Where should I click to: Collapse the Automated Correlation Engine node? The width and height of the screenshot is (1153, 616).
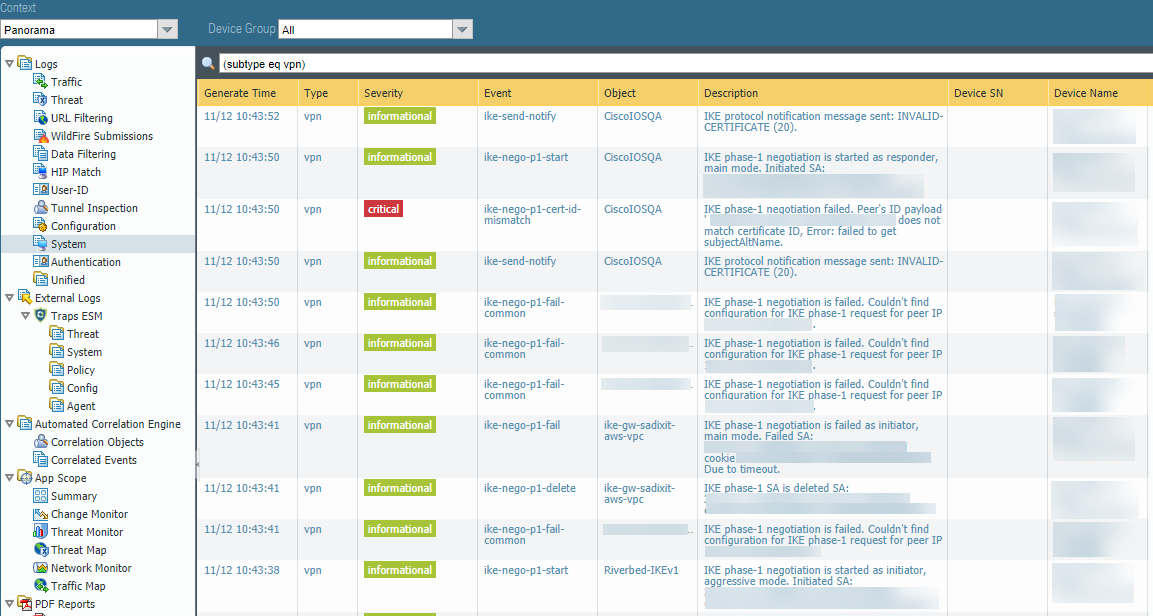10,424
